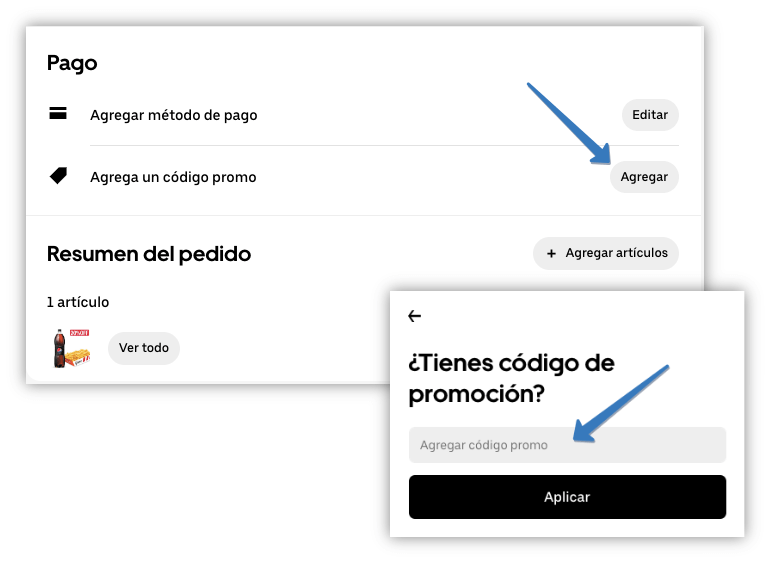Image resolution: width=780 pixels, height=572 pixels.
Task: Select the 'Agrega un código promo' text
Action: point(173,178)
